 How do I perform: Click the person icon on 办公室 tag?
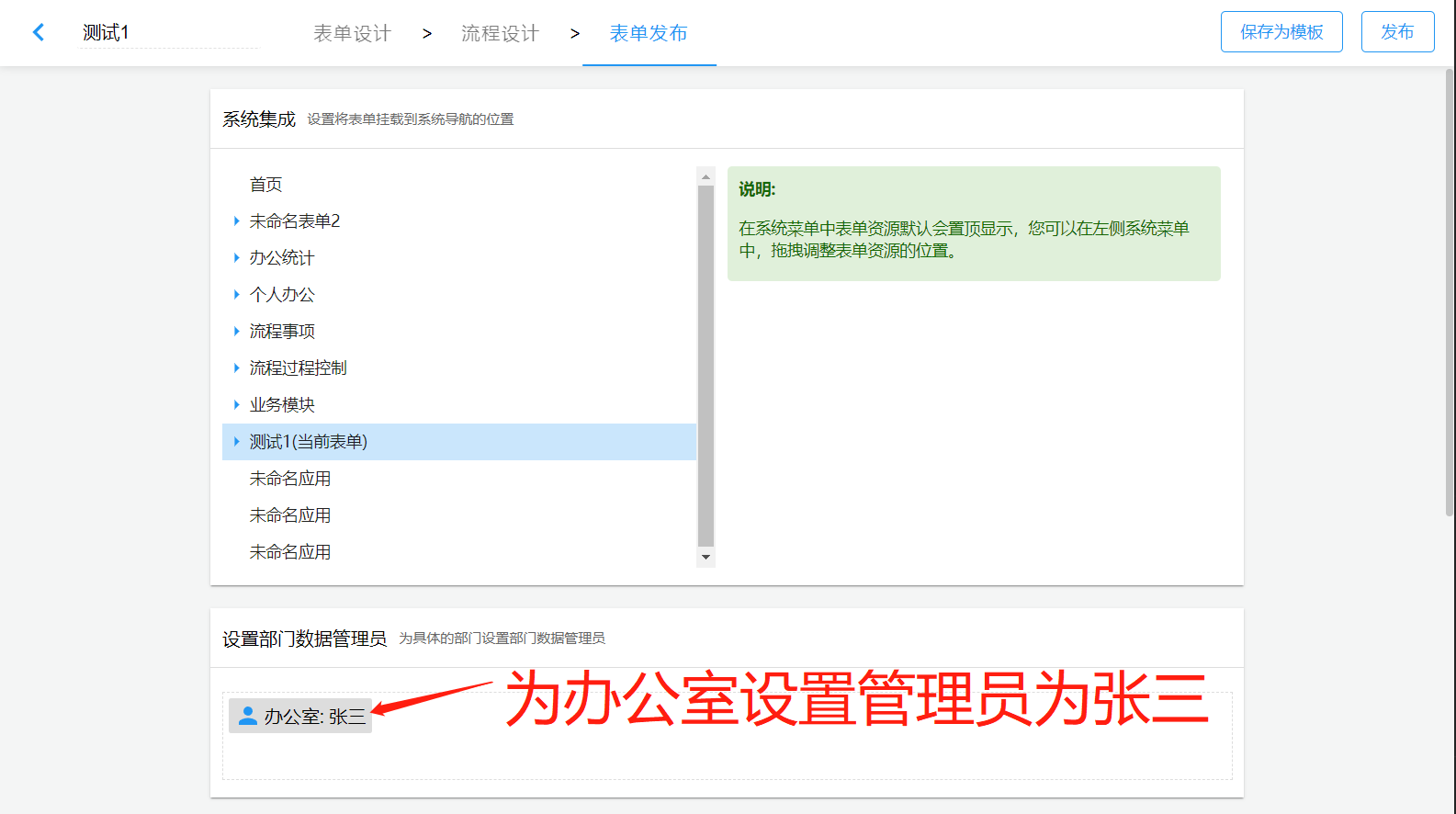click(247, 715)
